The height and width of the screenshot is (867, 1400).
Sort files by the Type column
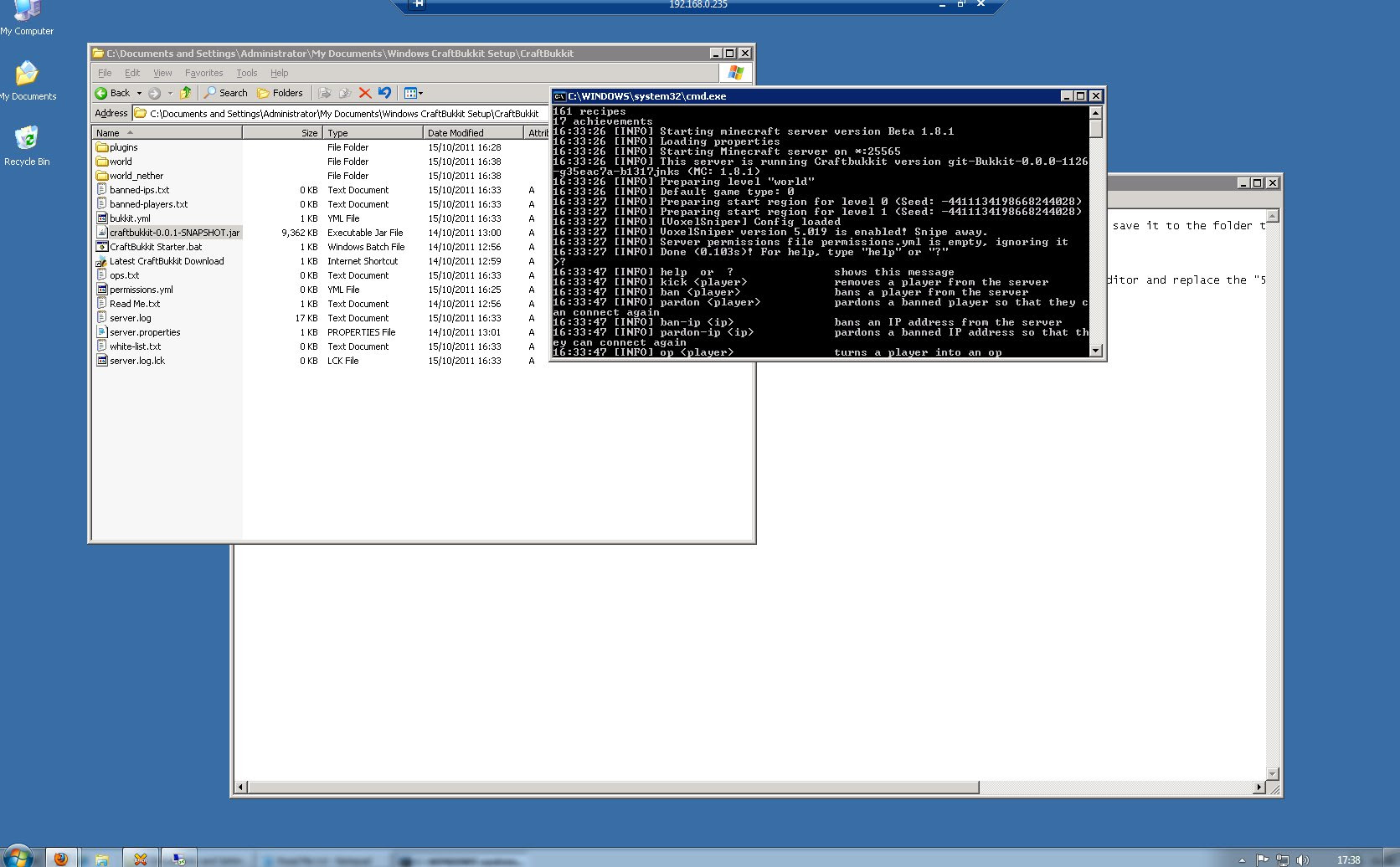coord(373,133)
